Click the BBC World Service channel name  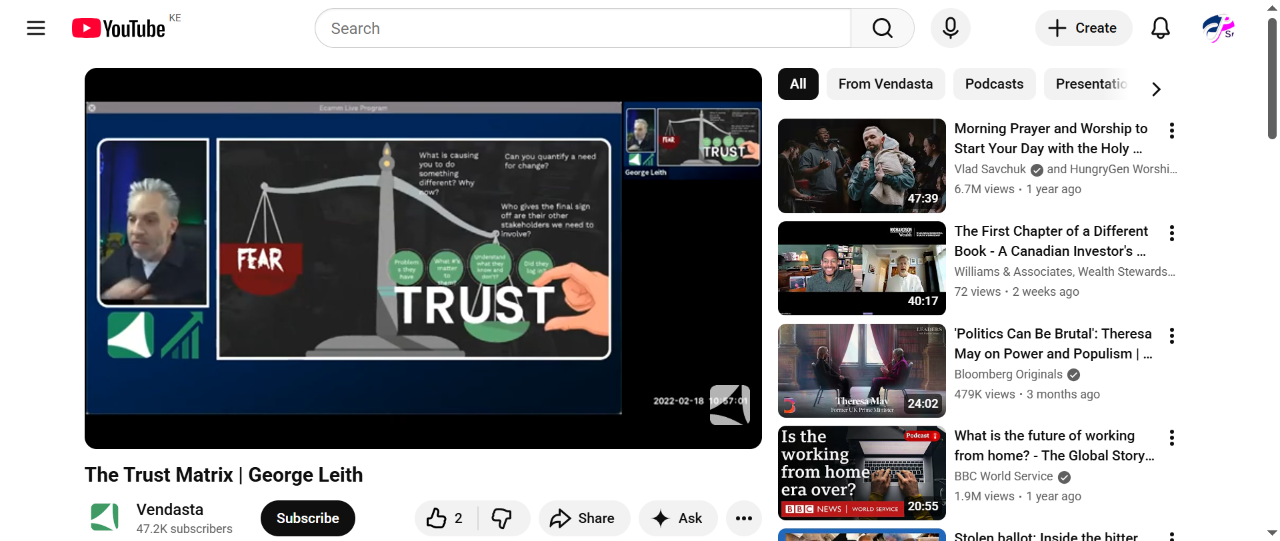point(1003,477)
